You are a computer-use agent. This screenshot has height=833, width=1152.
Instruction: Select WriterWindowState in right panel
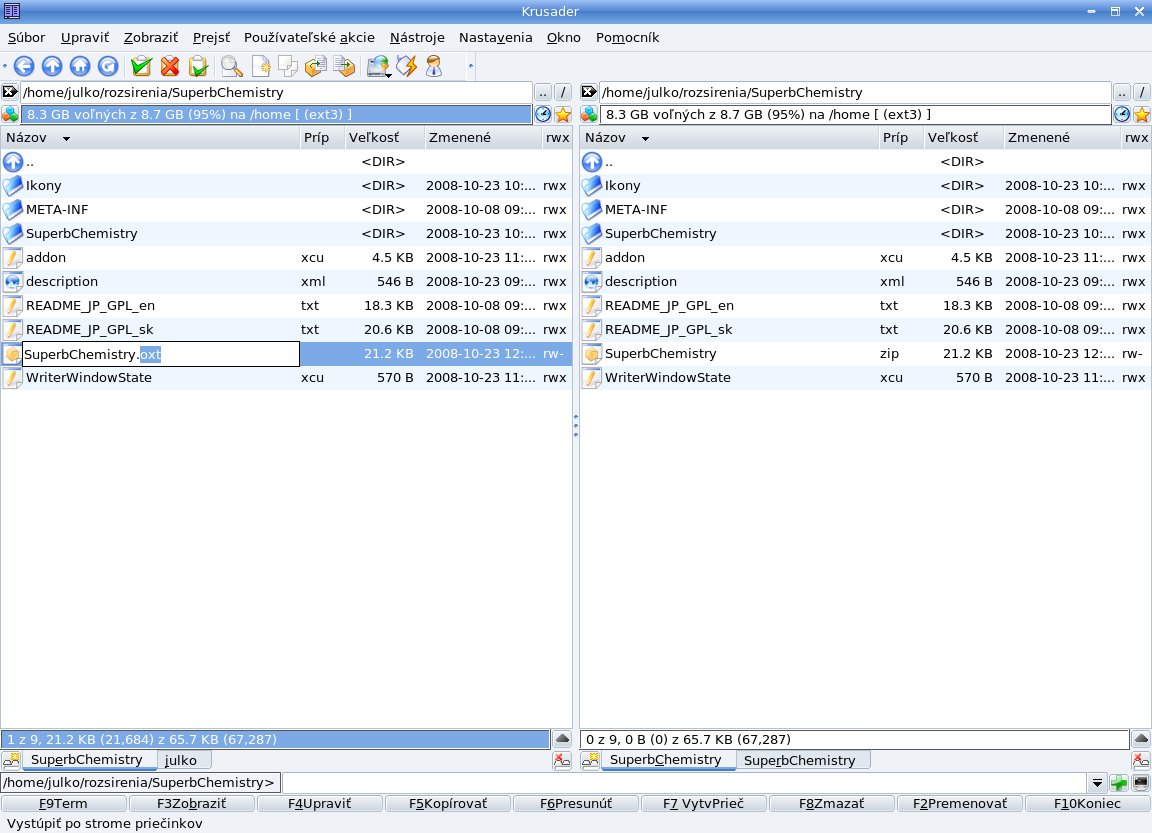coord(865,378)
